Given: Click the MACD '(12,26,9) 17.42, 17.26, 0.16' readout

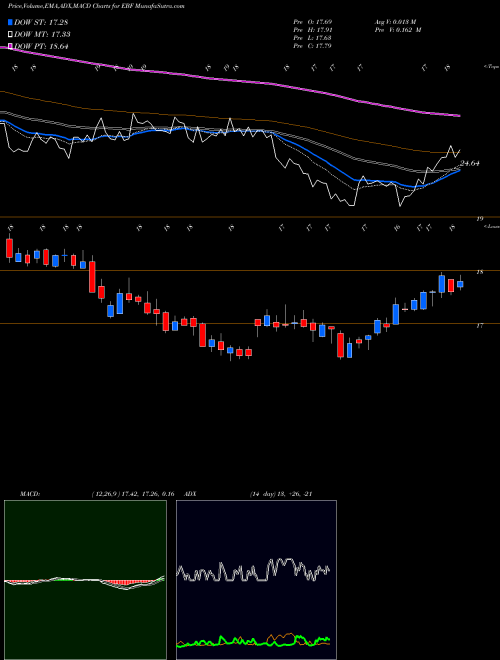Looking at the screenshot, I should click(x=133, y=494).
